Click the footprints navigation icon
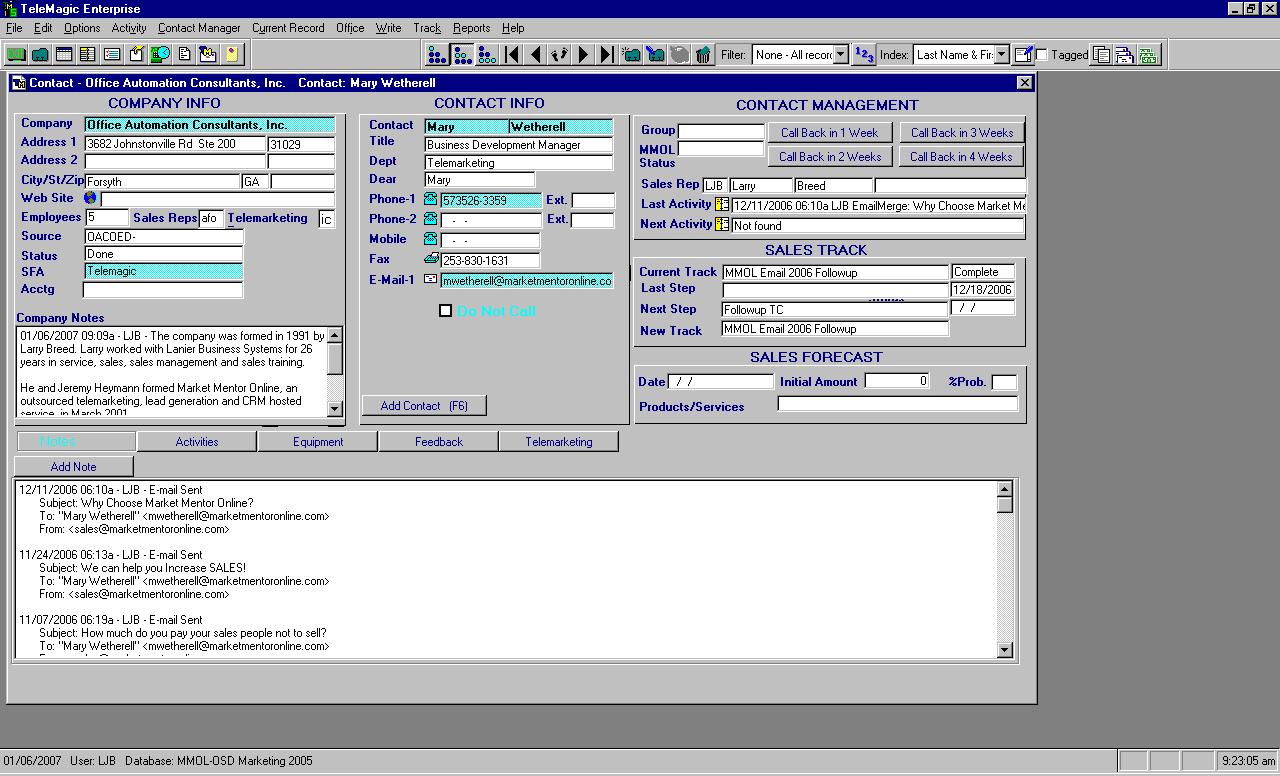This screenshot has height=776, width=1280. 559,55
